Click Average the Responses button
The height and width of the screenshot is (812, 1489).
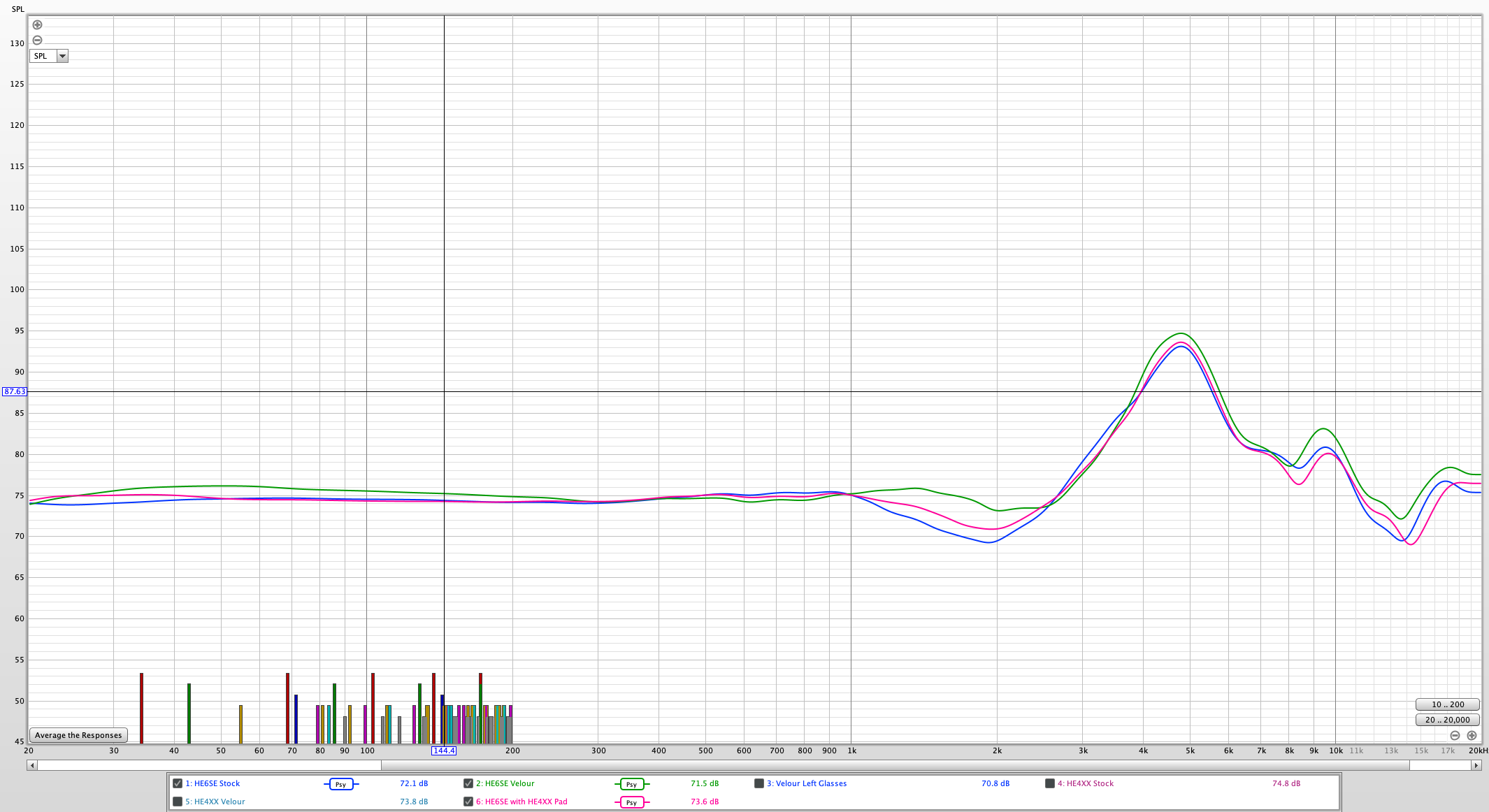click(78, 735)
